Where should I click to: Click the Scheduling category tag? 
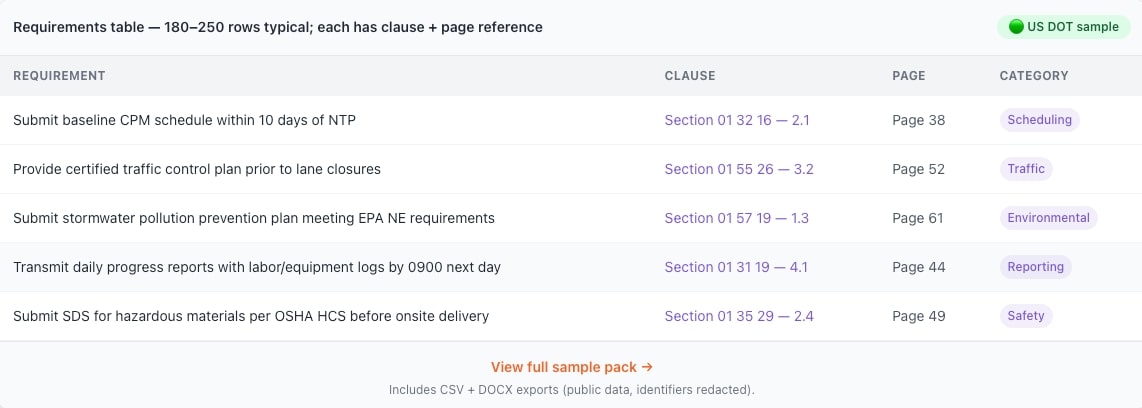[1039, 120]
